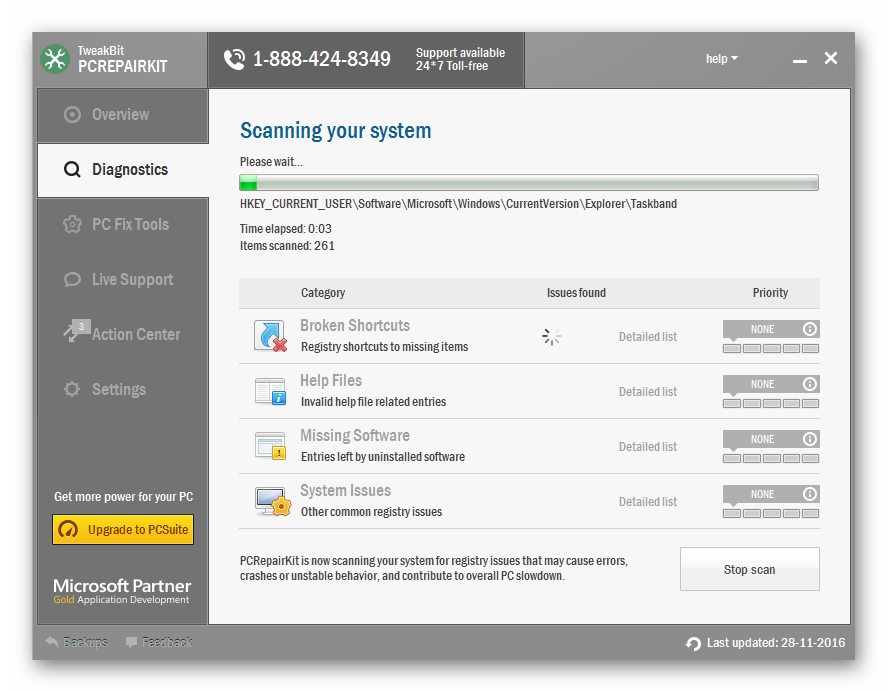Click the PC Fix Tools gear icon
887x692 pixels.
point(72,224)
